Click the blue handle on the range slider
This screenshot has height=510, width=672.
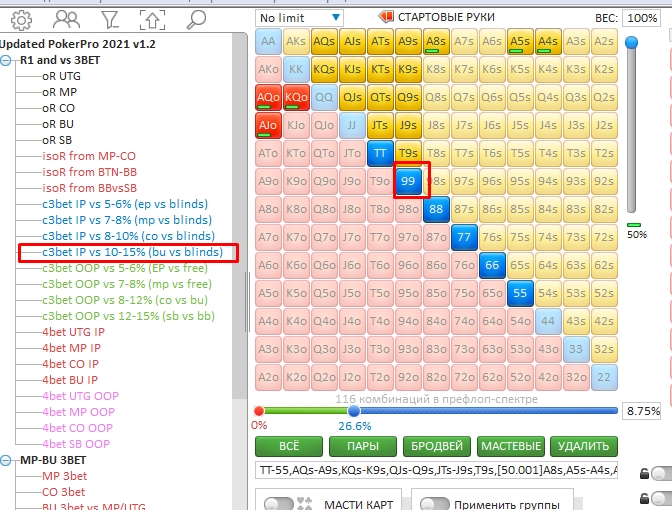pos(354,411)
